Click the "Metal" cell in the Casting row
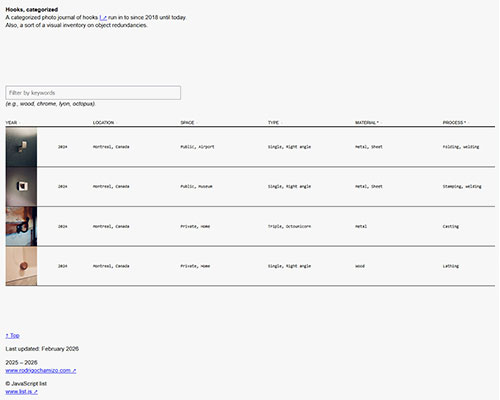Viewport: 500px width, 400px height. click(x=361, y=226)
